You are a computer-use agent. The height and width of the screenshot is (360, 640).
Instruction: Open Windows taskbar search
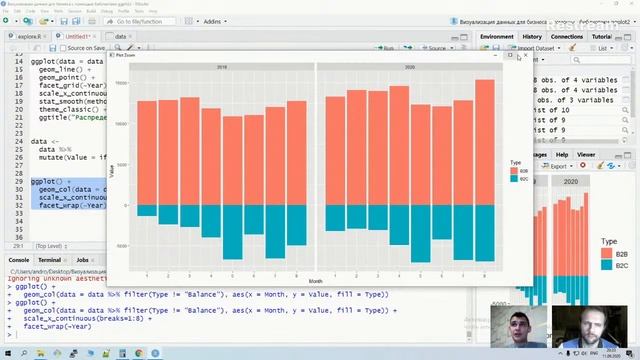(24, 353)
